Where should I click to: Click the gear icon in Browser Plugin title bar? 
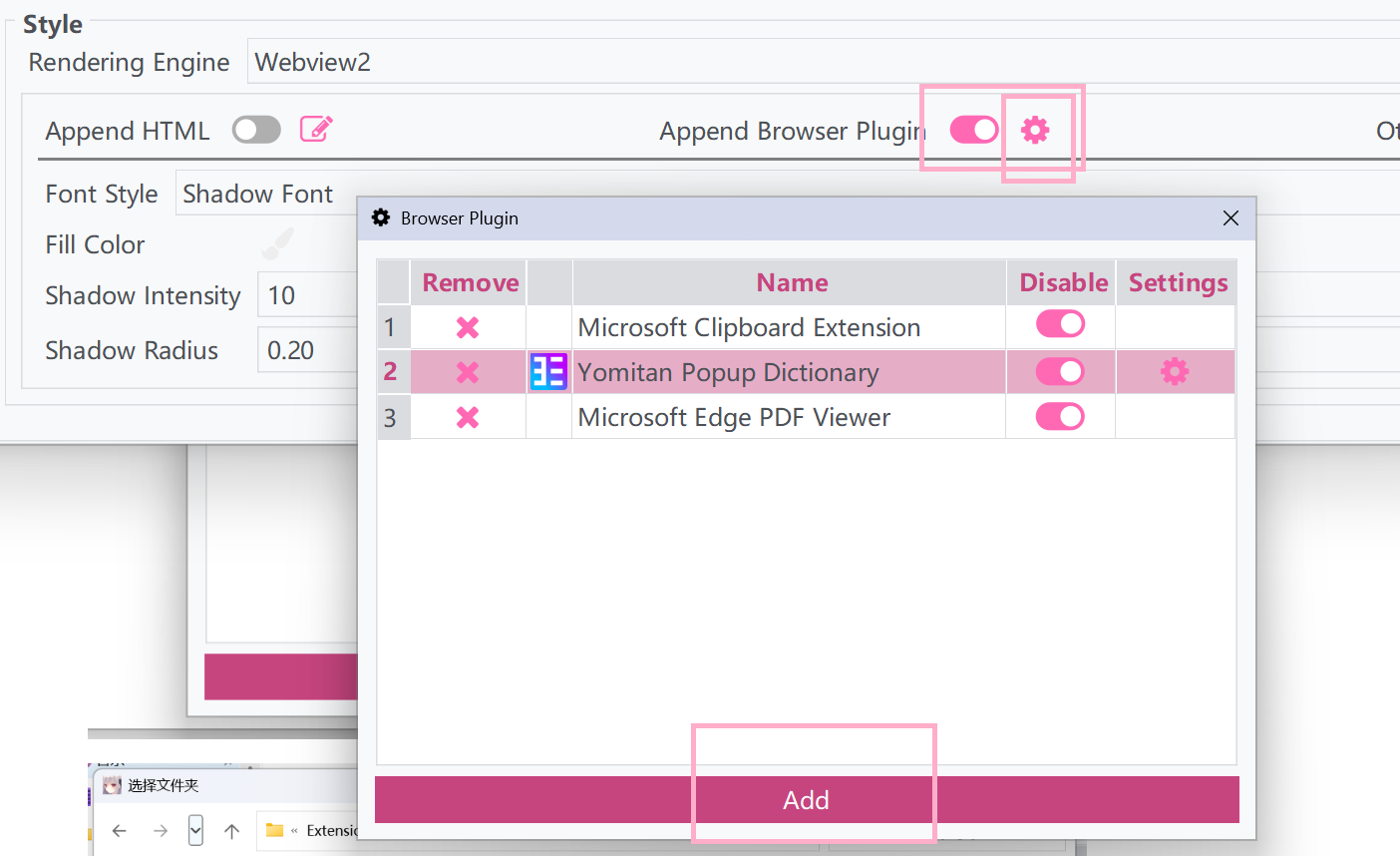[381, 217]
